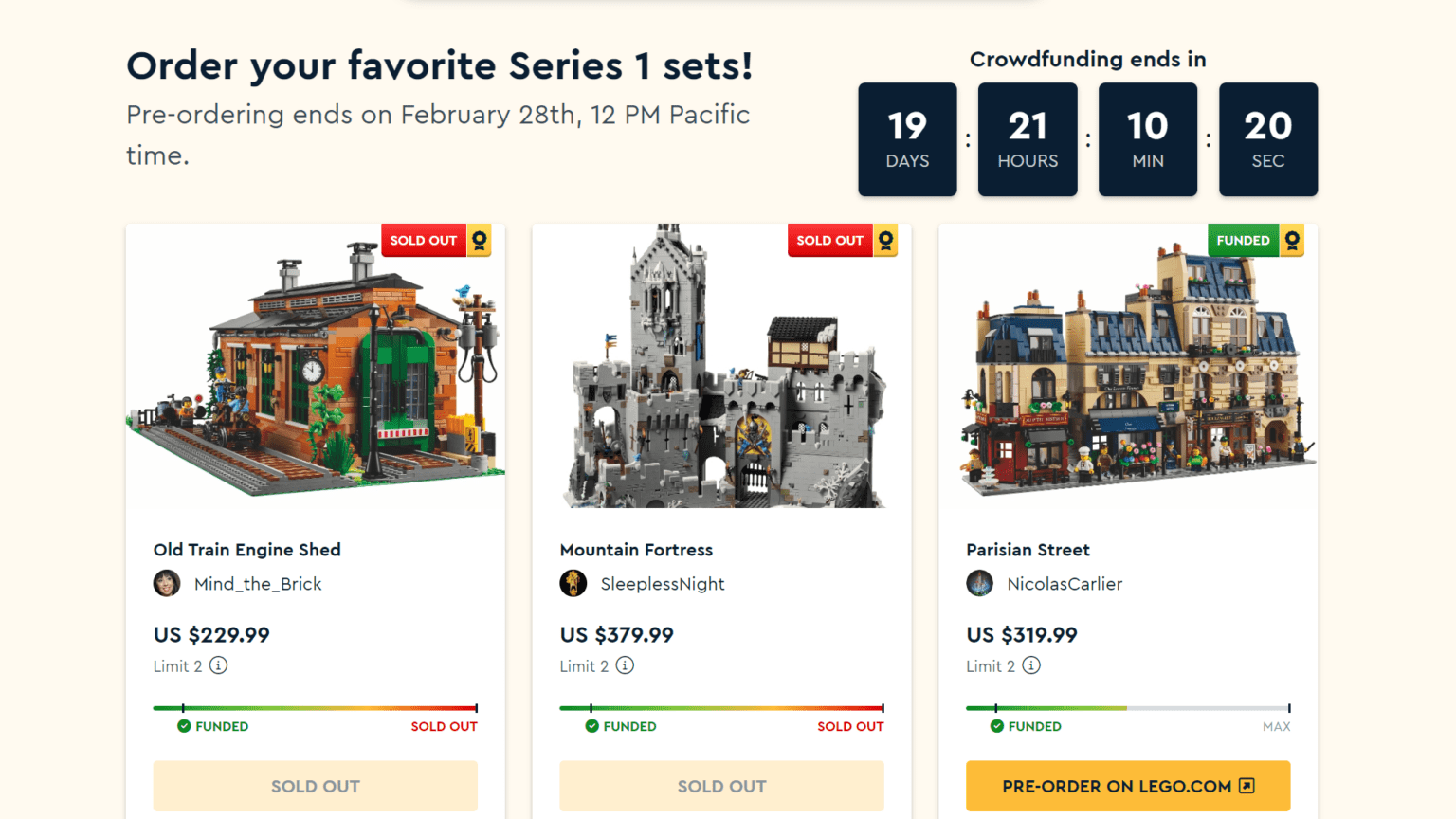Viewport: 1456px width, 819px height.
Task: Click the green funded checkmark under Parisian Street
Action: coord(995,726)
